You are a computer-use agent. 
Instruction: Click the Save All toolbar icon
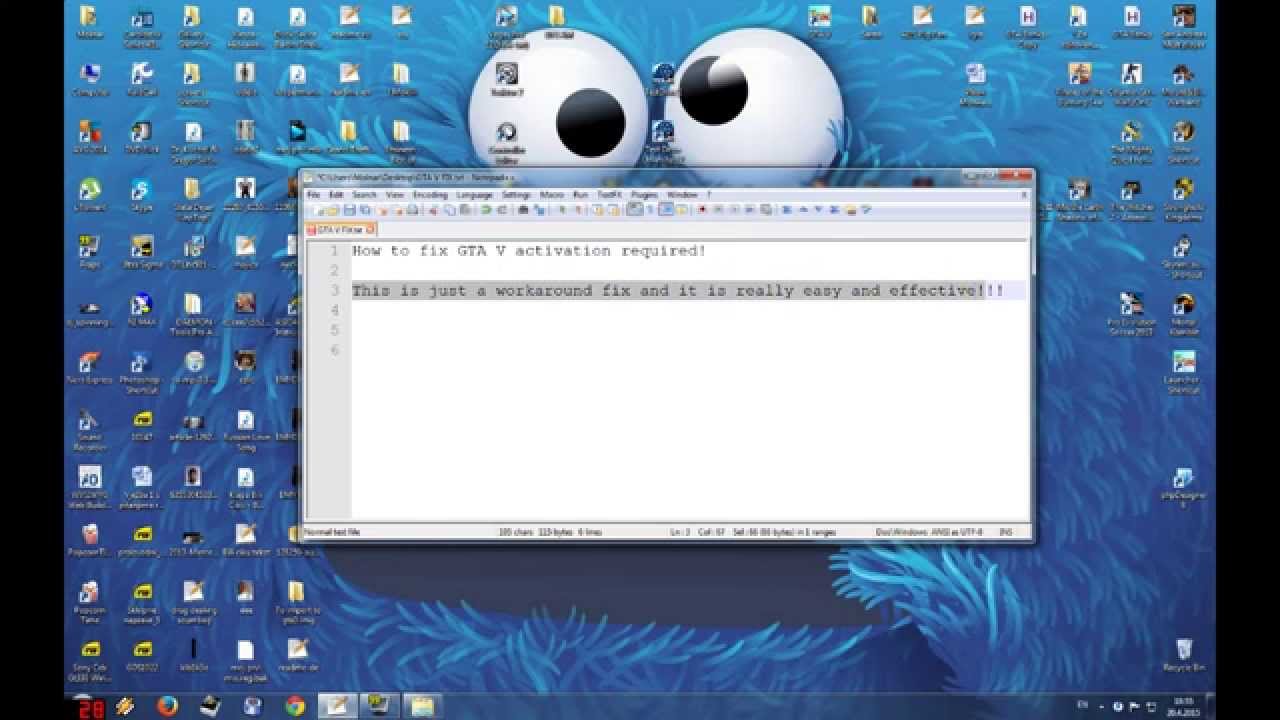[366, 210]
